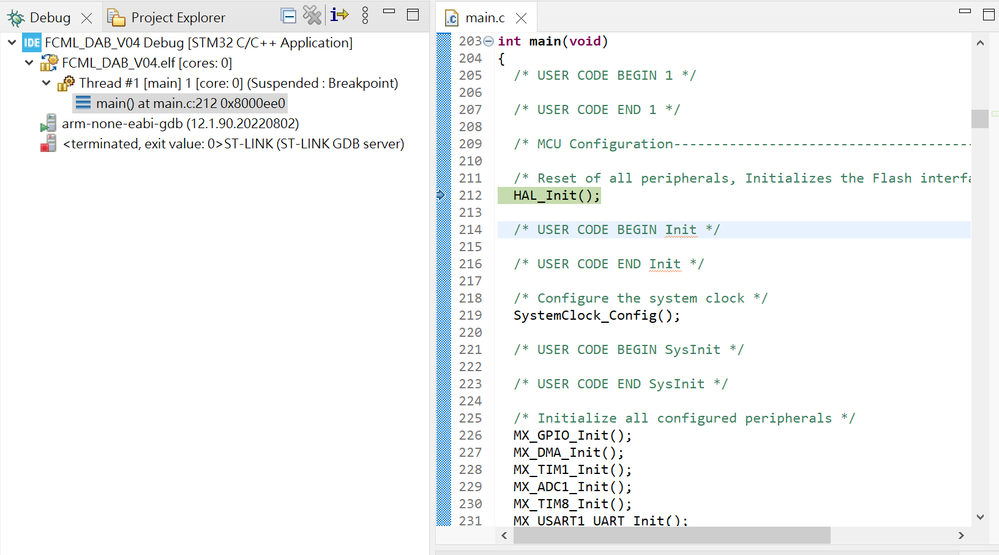
Task: Click the MX_TIM1_Init(); line
Action: click(572, 470)
